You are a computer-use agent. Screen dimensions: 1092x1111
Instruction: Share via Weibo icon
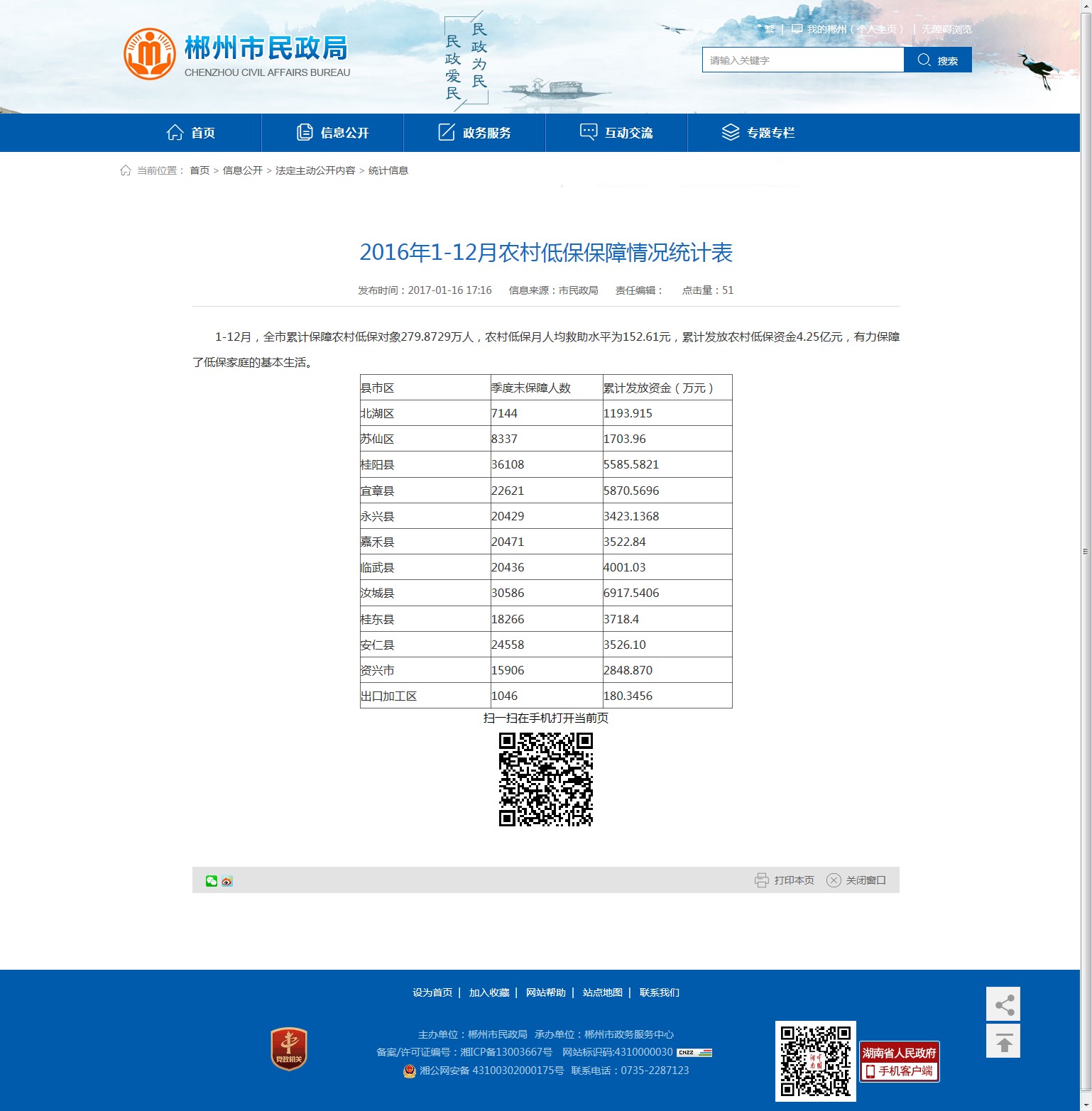tap(227, 881)
